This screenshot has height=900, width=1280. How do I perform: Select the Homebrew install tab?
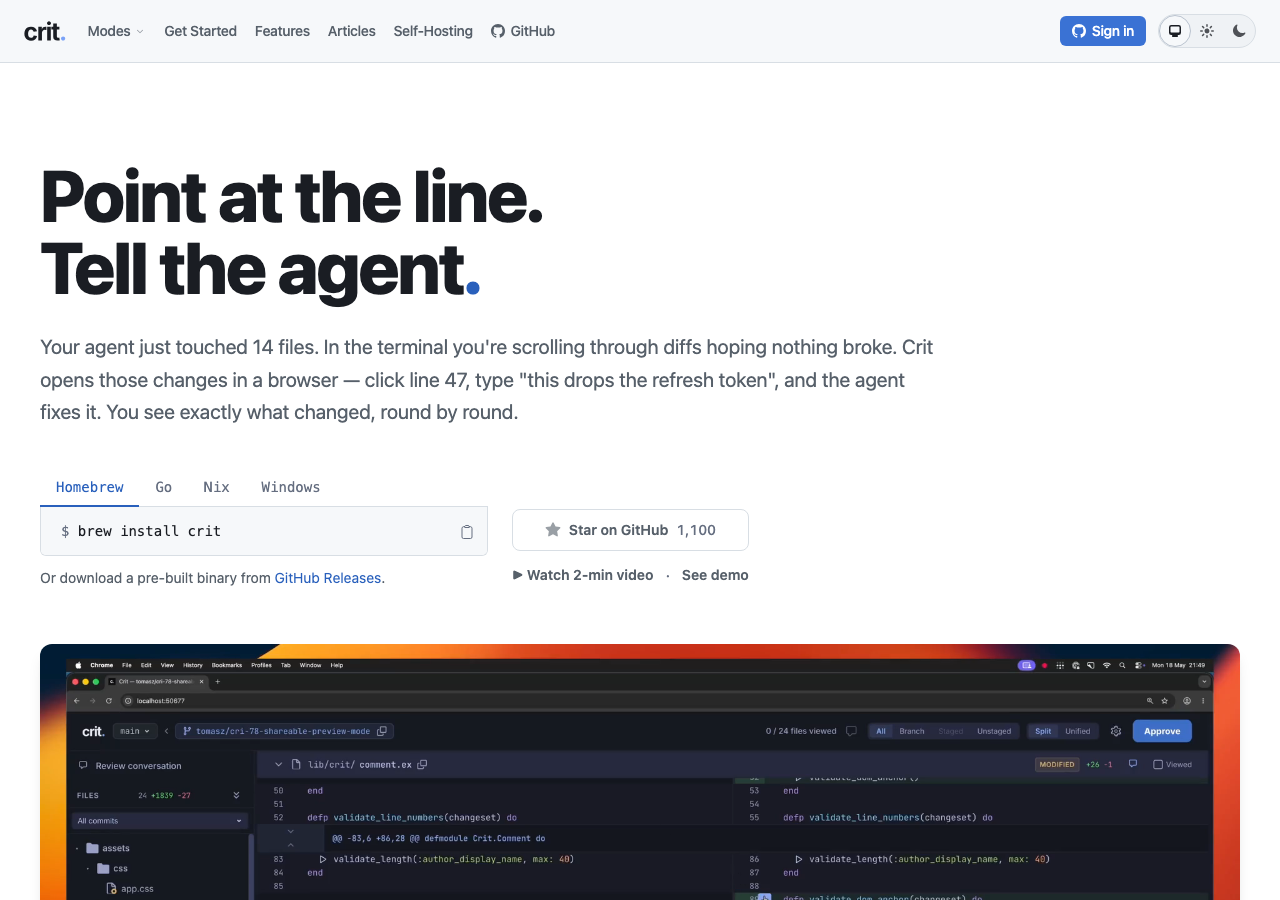90,487
